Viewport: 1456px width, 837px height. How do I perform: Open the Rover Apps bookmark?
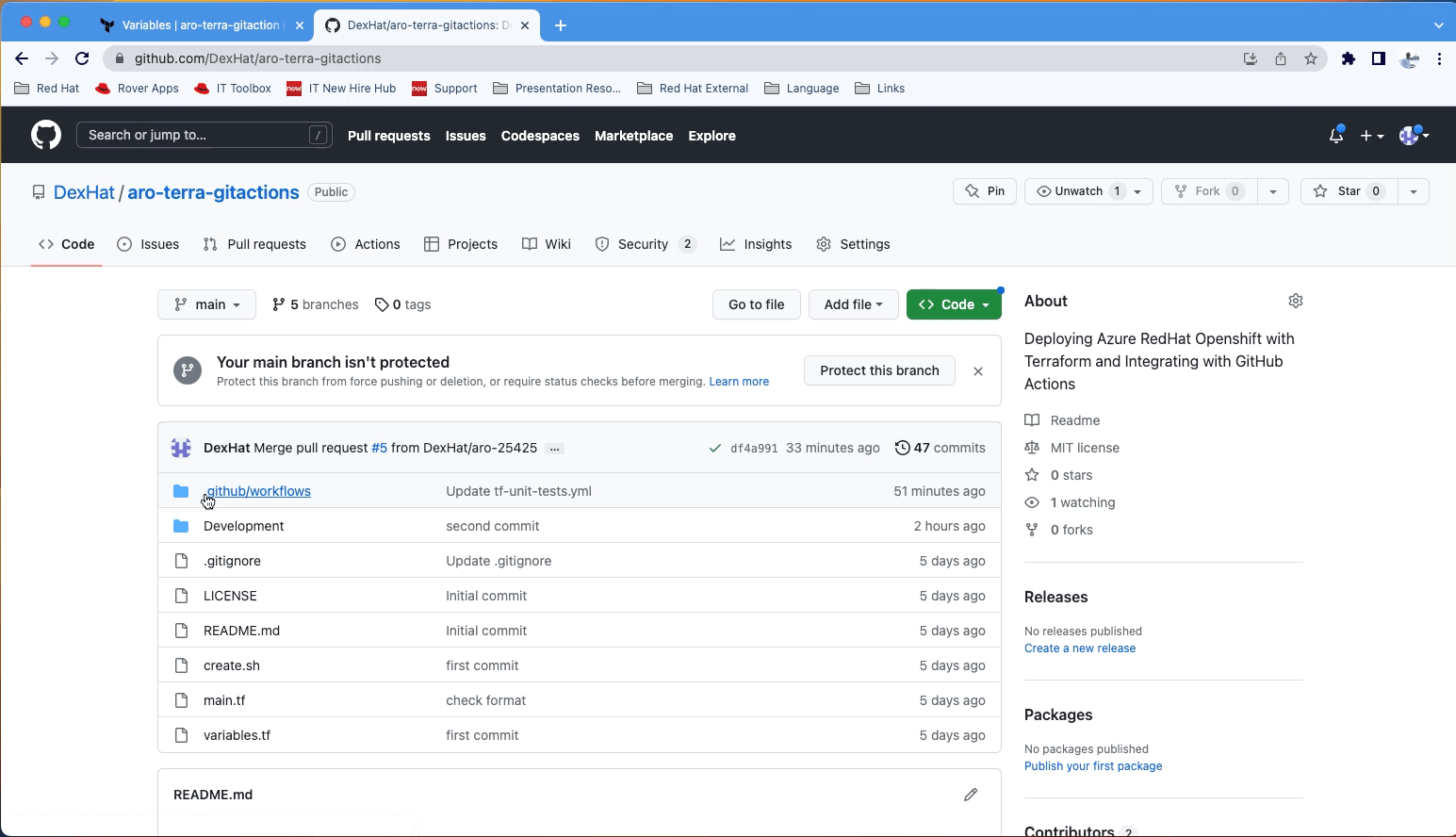[137, 89]
